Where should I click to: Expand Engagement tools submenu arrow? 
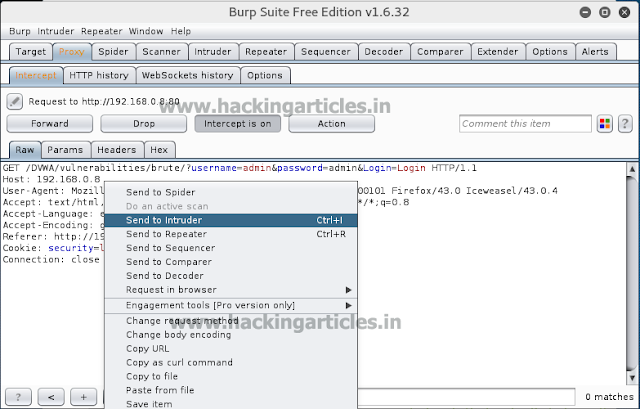coord(349,305)
